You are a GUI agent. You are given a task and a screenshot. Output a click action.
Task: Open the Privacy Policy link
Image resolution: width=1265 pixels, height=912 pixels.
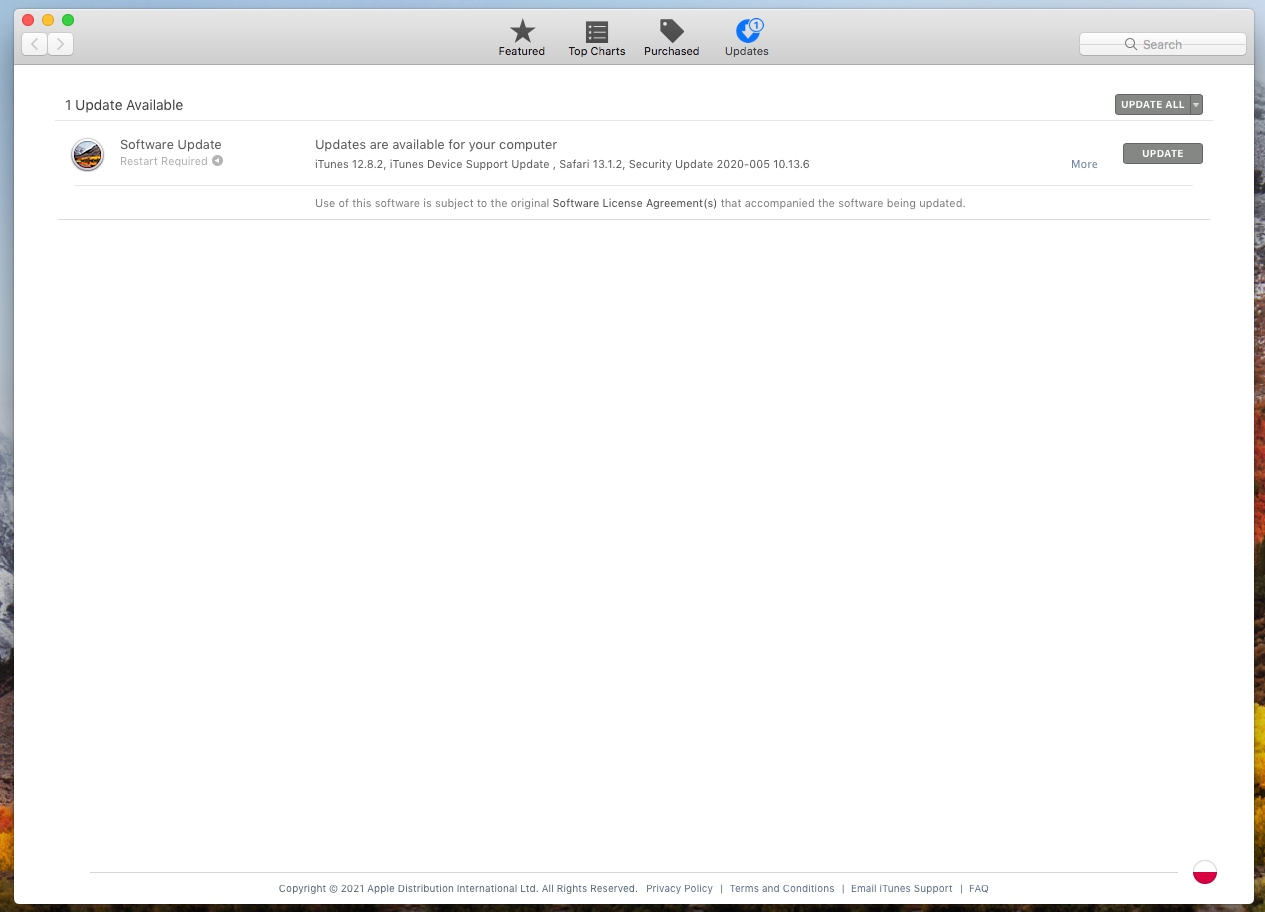679,888
